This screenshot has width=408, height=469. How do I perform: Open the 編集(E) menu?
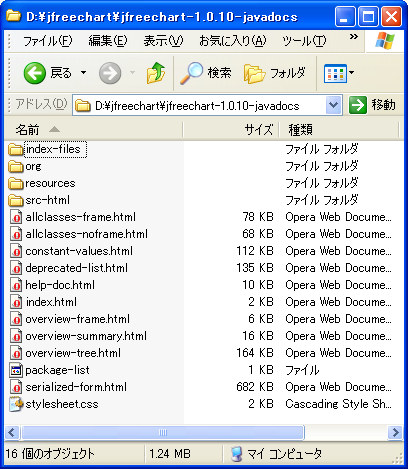point(108,41)
